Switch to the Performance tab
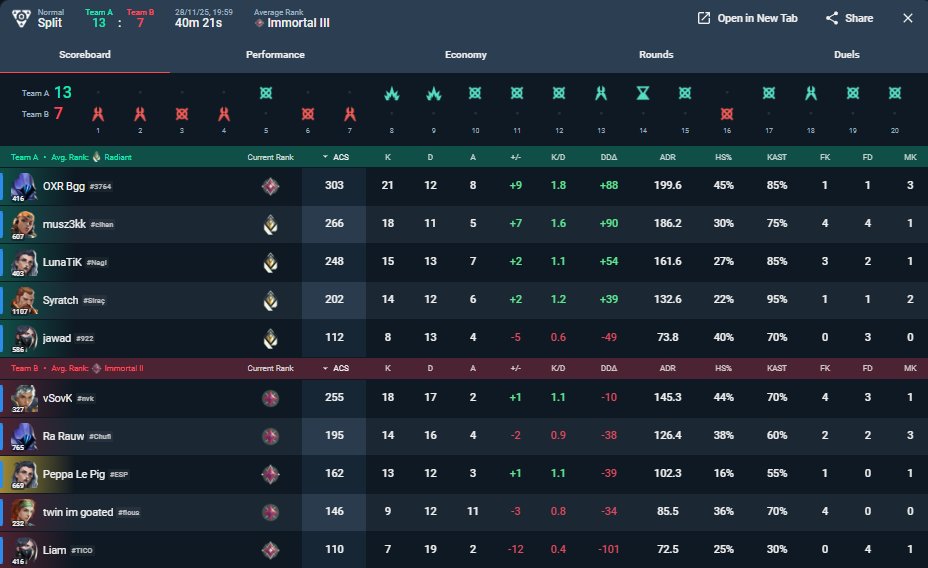The height and width of the screenshot is (568, 928). (x=275, y=54)
